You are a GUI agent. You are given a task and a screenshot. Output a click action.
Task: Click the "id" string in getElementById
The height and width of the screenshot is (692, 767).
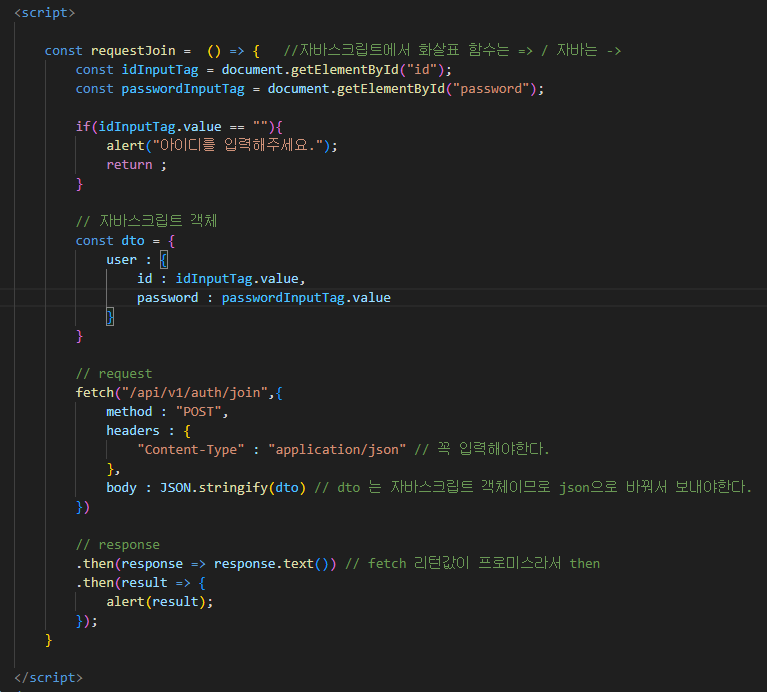[x=422, y=70]
